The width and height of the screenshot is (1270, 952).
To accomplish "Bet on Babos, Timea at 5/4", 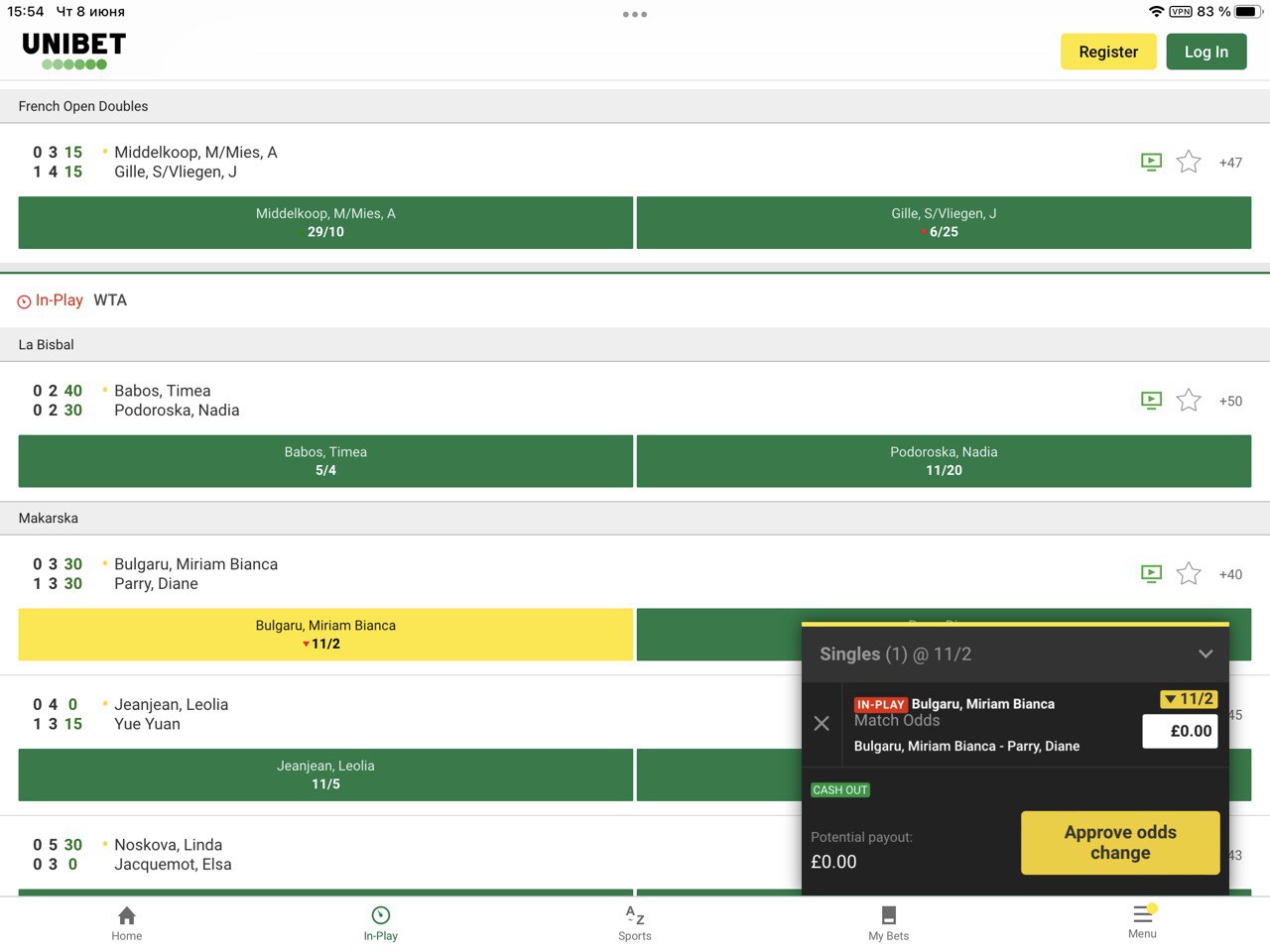I will point(325,461).
